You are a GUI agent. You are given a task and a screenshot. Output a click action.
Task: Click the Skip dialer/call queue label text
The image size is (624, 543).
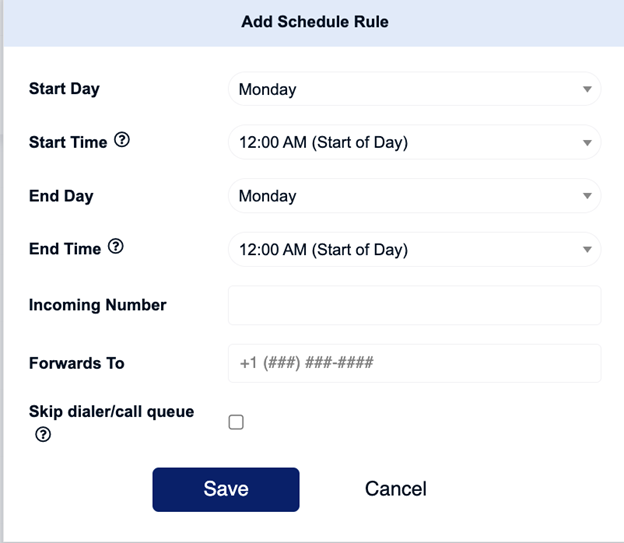point(111,412)
